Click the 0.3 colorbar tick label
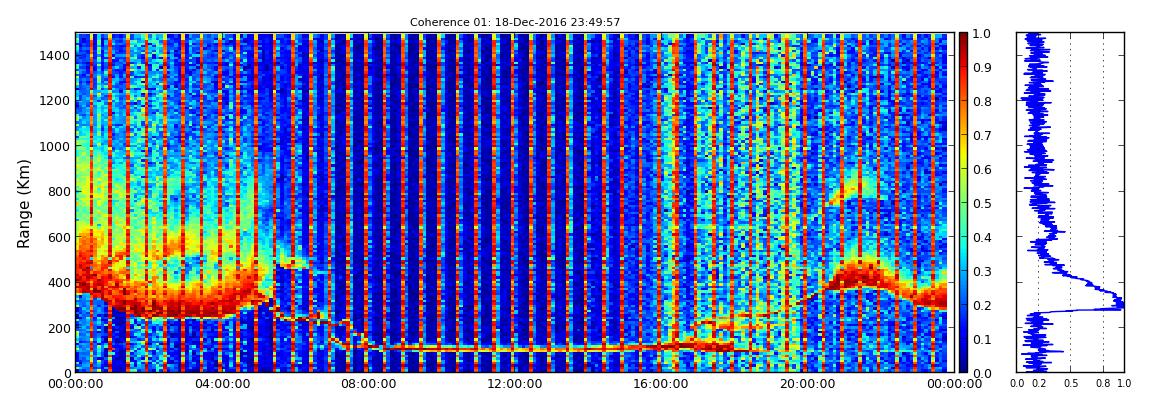The height and width of the screenshot is (407, 1150). 982,271
